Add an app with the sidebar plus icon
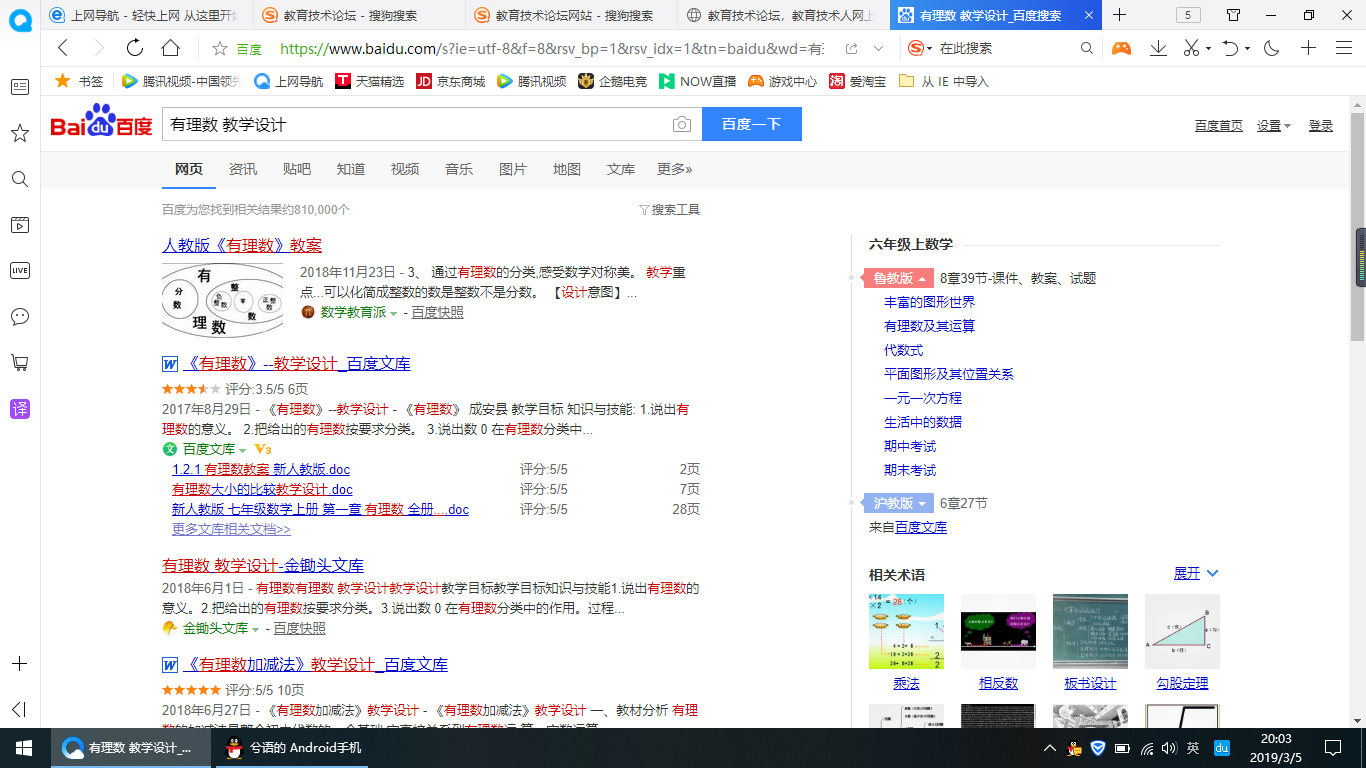1366x768 pixels. click(19, 664)
